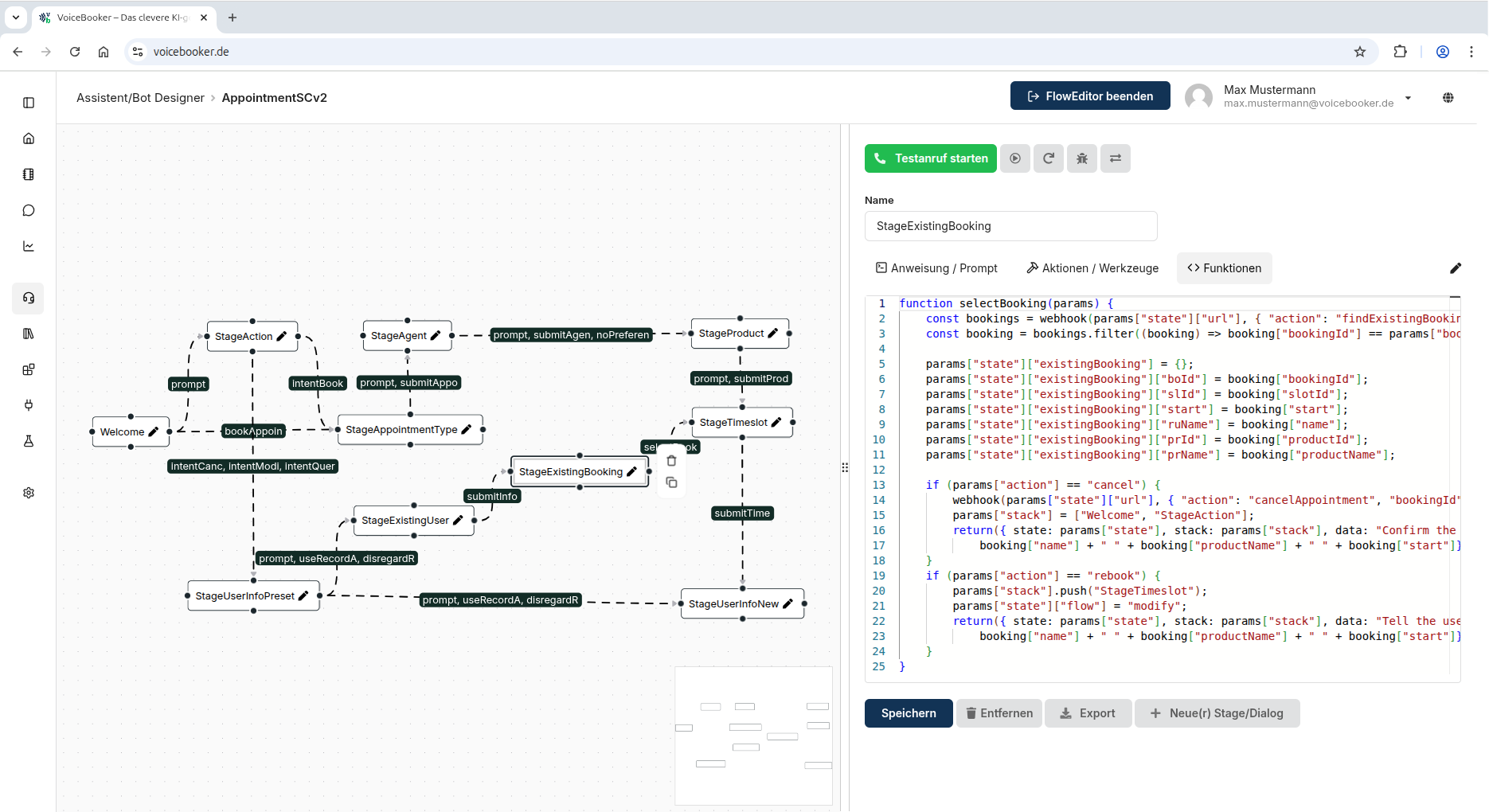
Task: Click the Name input field
Action: pos(1010,226)
